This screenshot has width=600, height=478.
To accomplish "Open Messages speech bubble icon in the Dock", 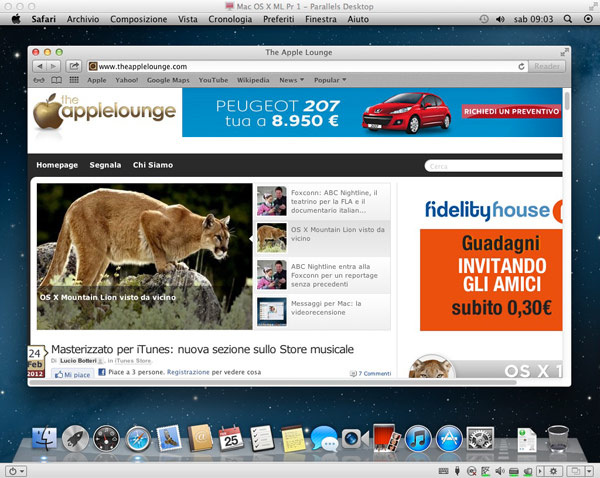I will click(x=324, y=439).
